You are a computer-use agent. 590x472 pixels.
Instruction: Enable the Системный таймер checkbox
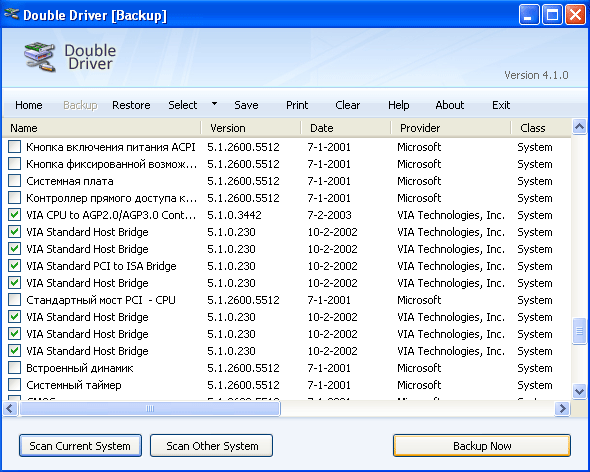(x=14, y=385)
